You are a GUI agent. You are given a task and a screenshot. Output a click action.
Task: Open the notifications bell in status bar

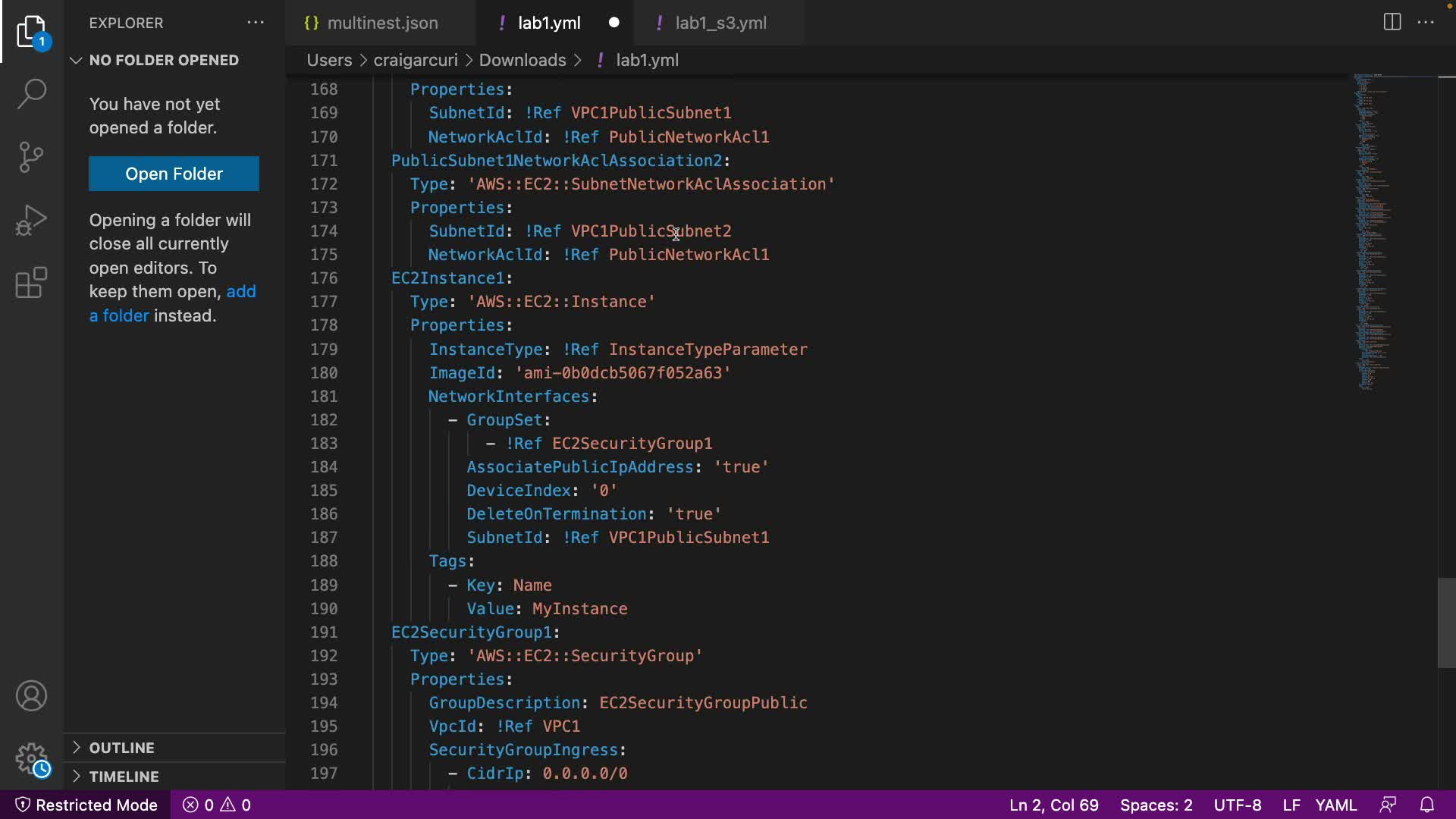click(1426, 805)
